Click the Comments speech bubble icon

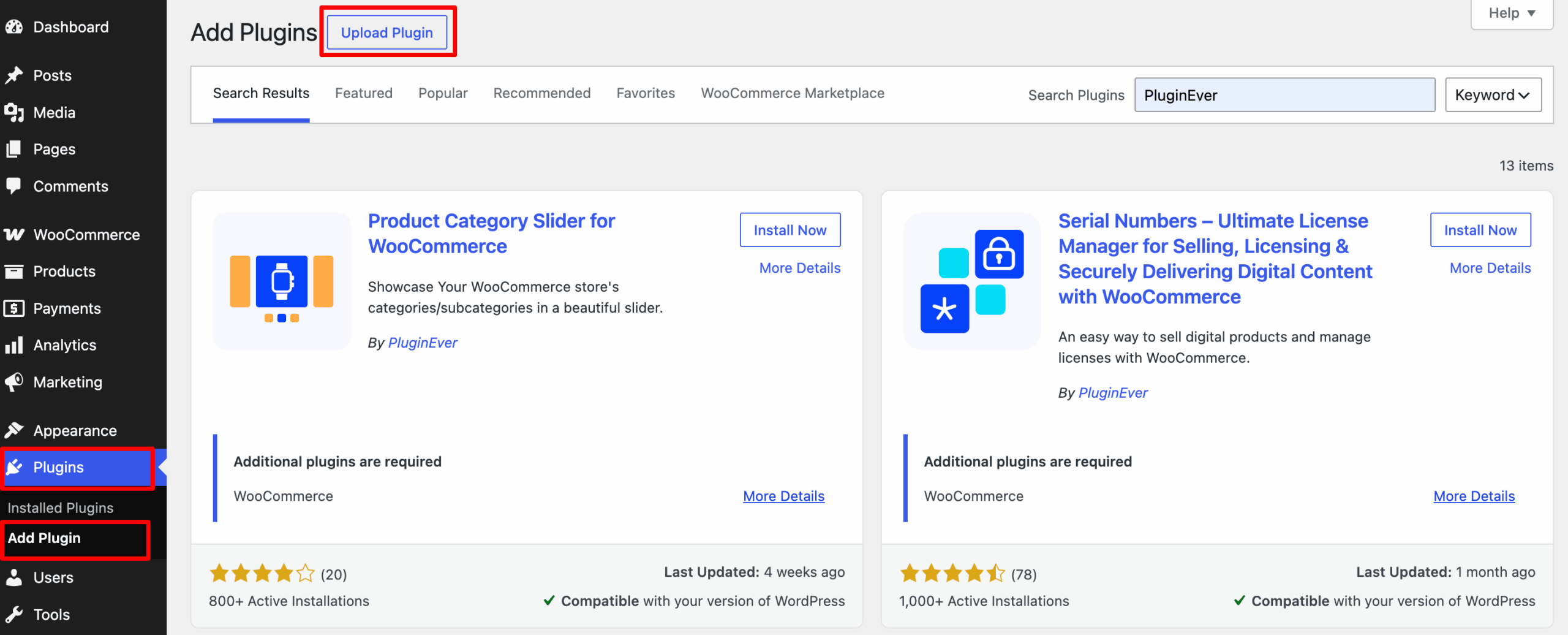[14, 186]
